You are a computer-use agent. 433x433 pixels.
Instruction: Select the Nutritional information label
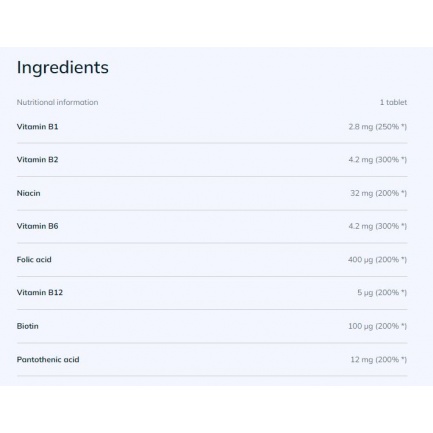point(57,102)
